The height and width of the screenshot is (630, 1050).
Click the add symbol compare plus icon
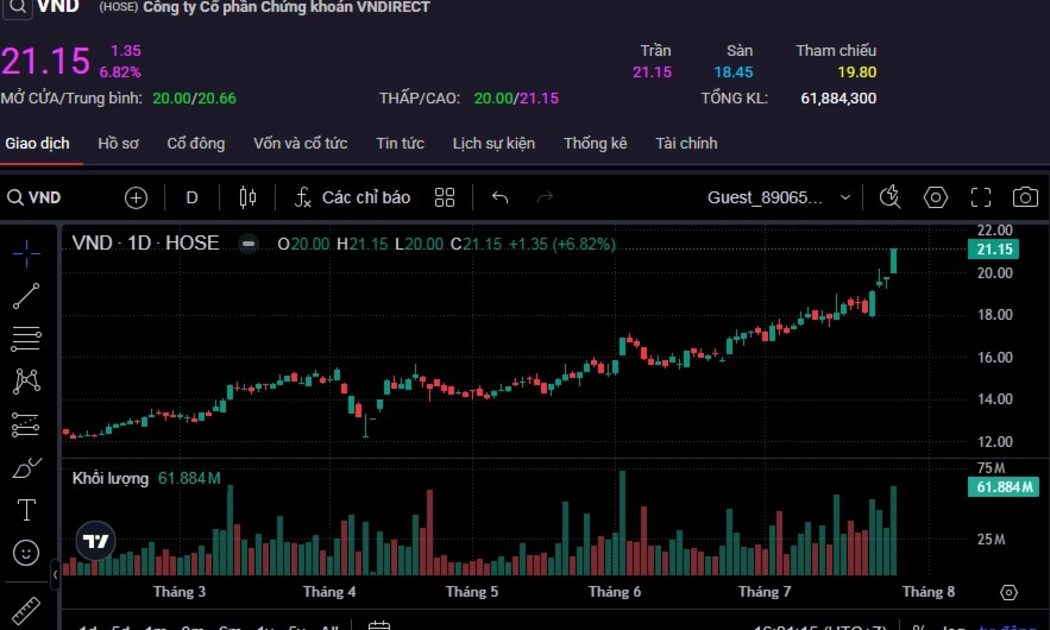pyautogui.click(x=136, y=198)
